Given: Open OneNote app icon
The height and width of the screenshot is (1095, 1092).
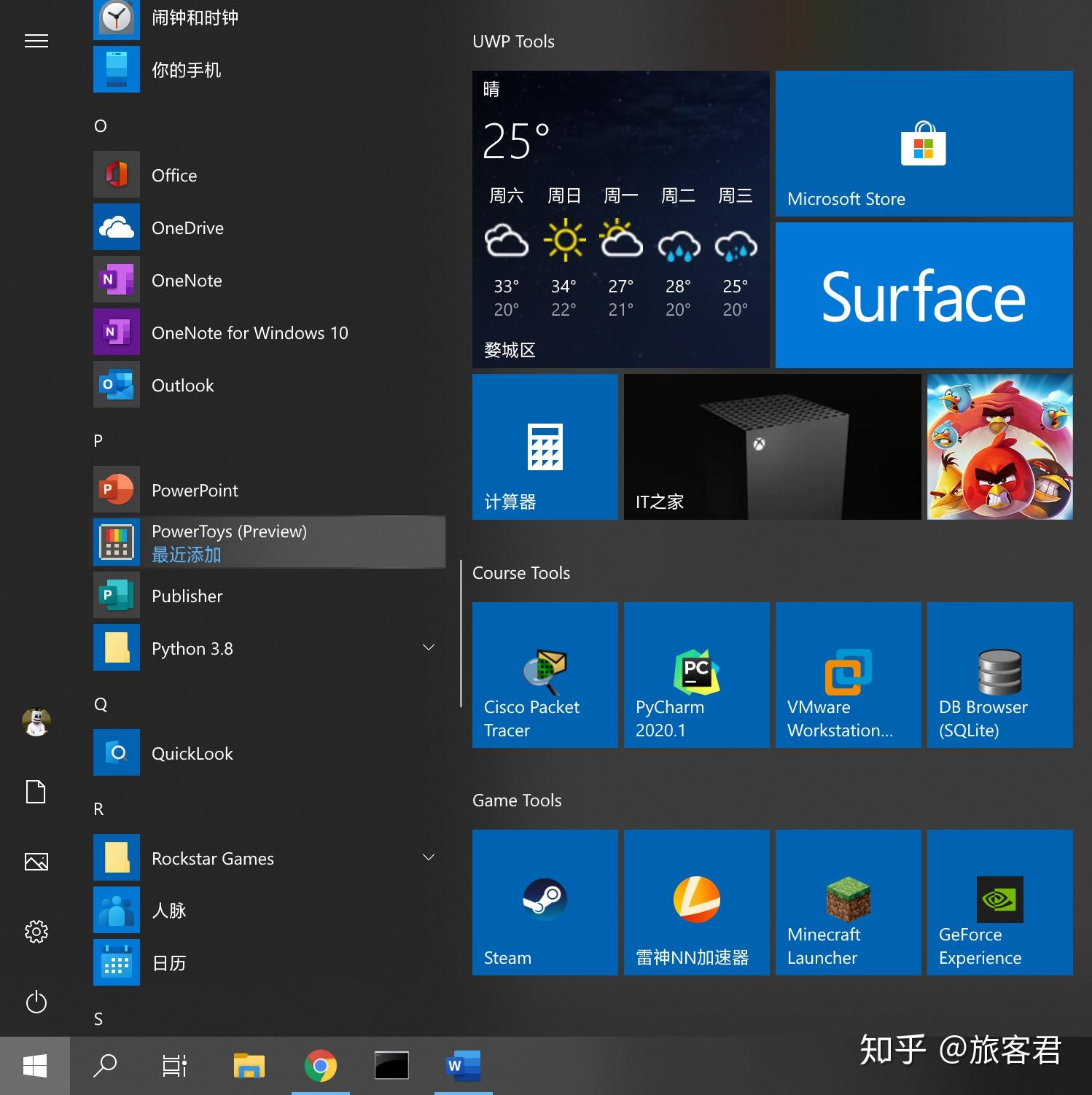Looking at the screenshot, I should click(117, 280).
